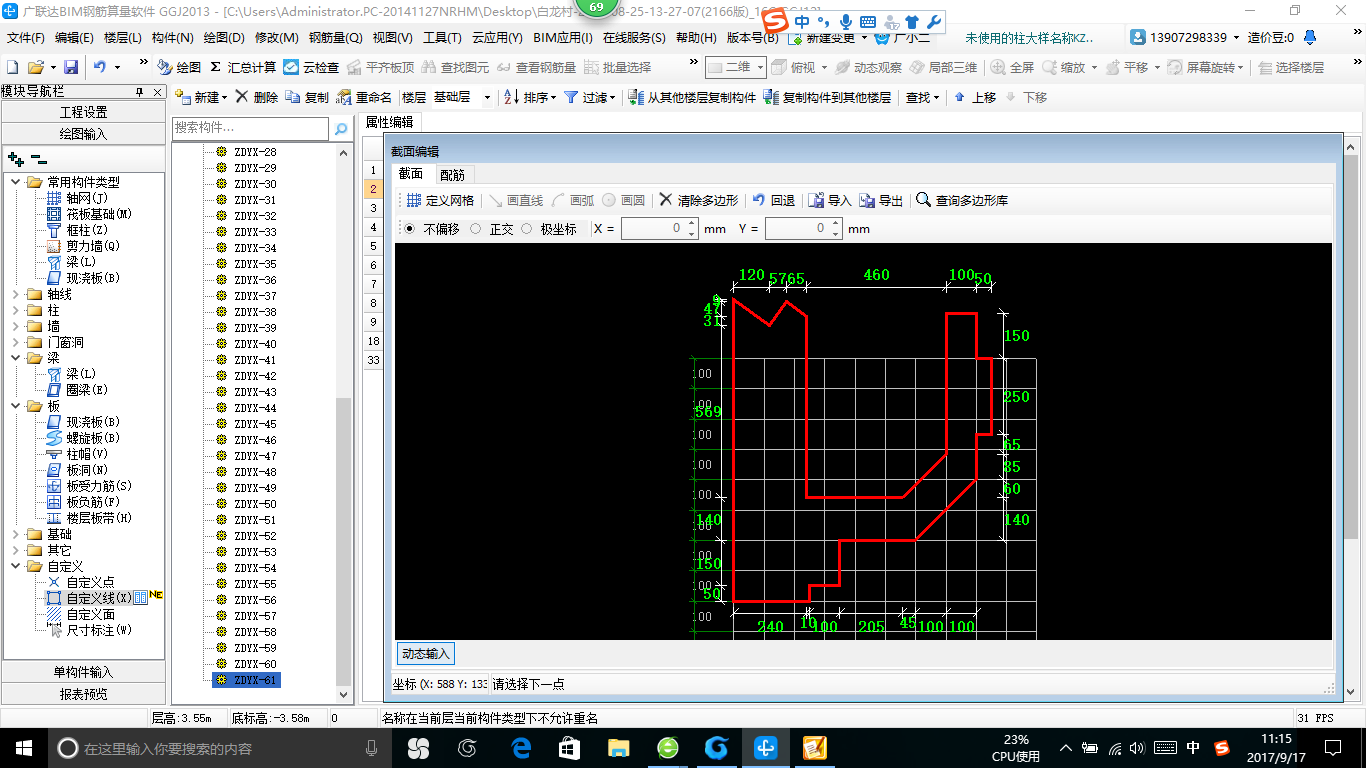
Task: Launch 云检查 cloud check
Action: tap(311, 67)
